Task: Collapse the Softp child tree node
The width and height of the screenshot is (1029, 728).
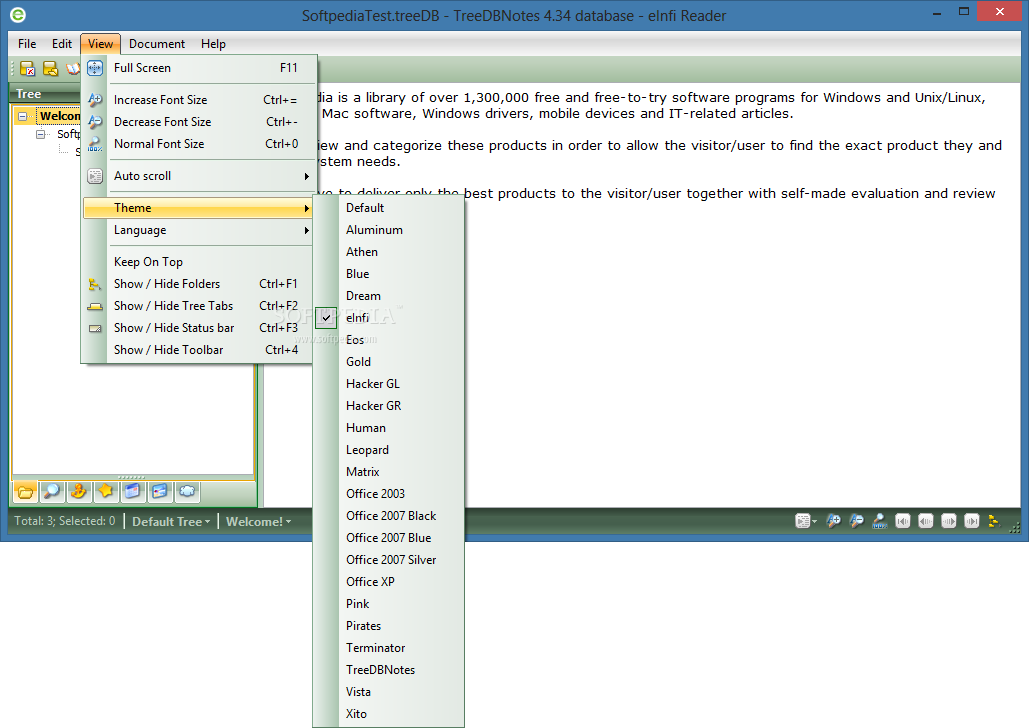Action: 41,134
